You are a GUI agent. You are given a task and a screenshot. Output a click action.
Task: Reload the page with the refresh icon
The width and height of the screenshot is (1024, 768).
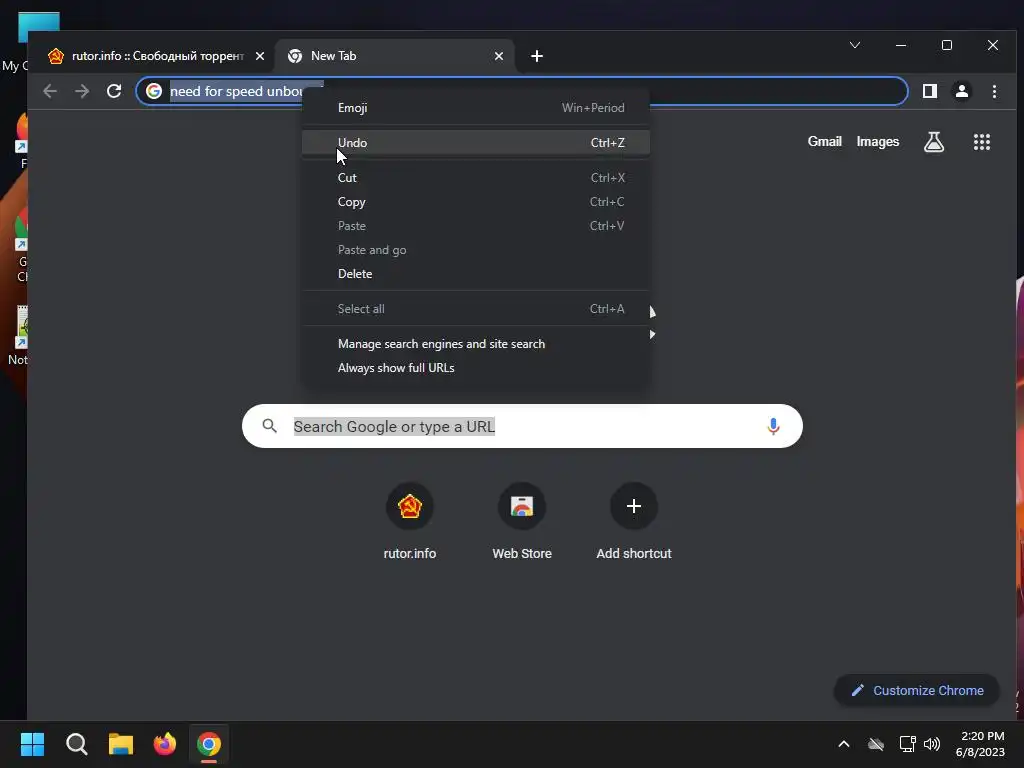click(x=114, y=91)
